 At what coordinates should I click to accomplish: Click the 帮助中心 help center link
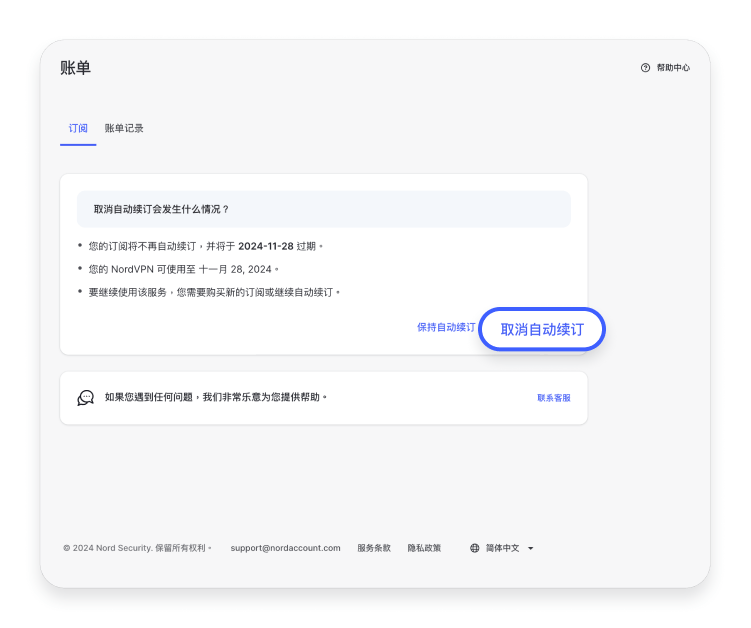pyautogui.click(x=673, y=68)
